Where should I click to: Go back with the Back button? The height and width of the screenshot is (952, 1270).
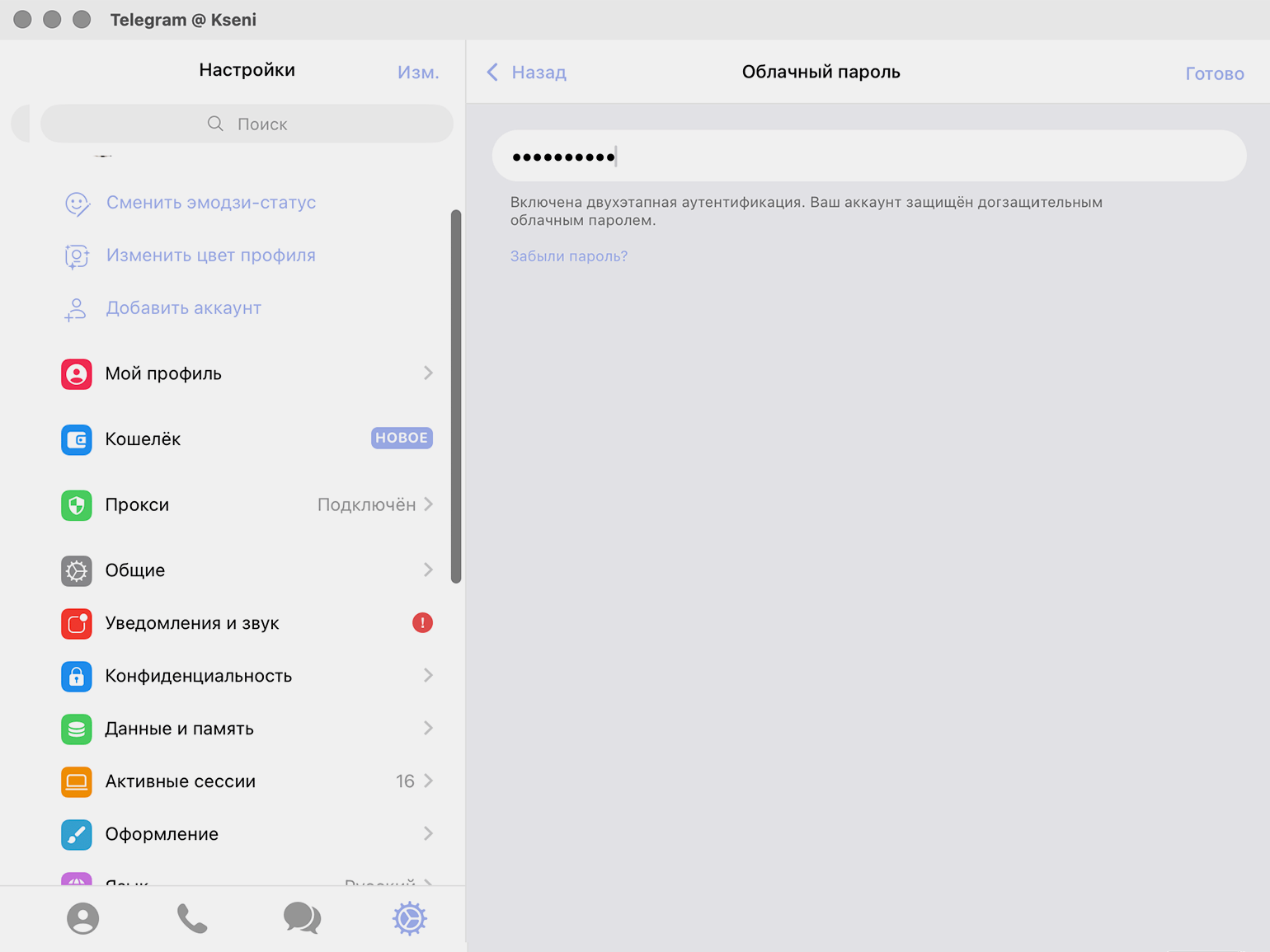(x=527, y=73)
